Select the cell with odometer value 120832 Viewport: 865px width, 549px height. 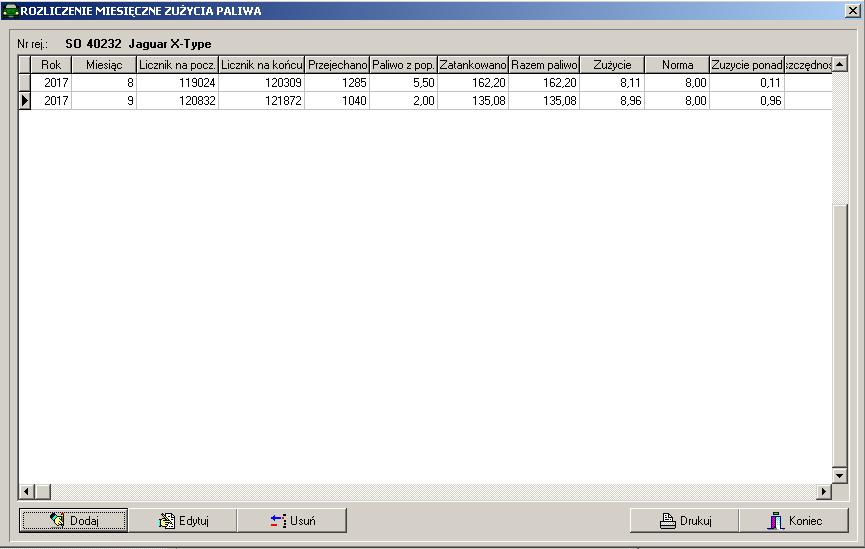click(177, 100)
